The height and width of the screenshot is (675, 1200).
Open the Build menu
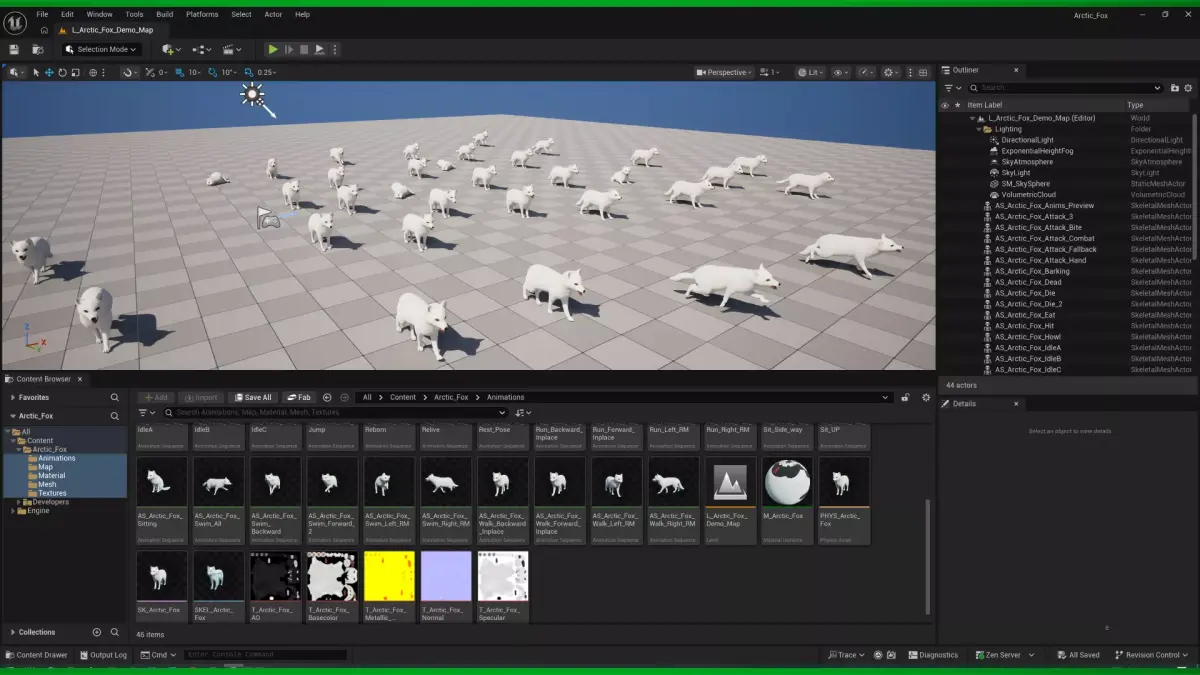165,14
